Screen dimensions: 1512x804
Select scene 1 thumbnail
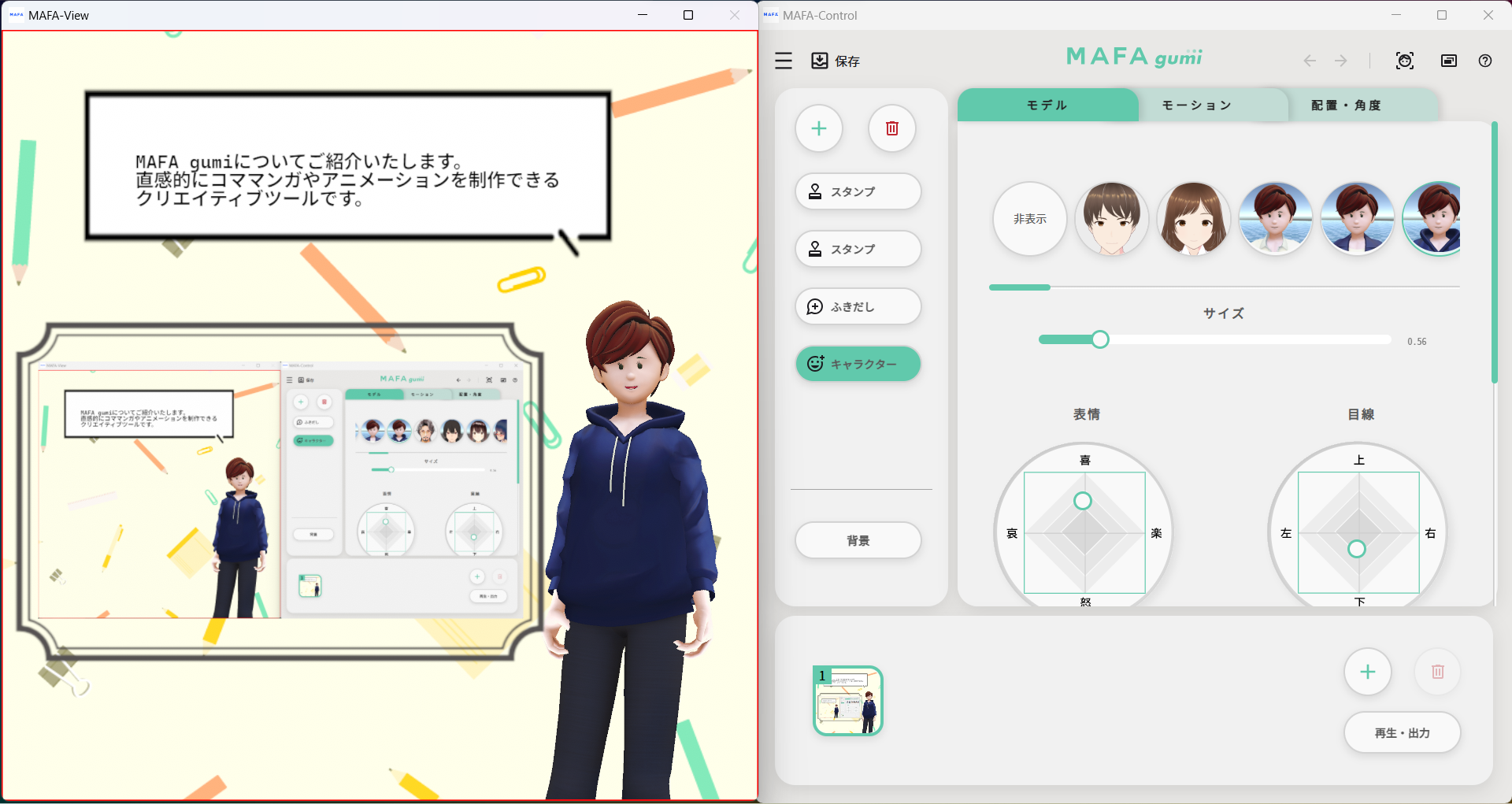point(848,701)
